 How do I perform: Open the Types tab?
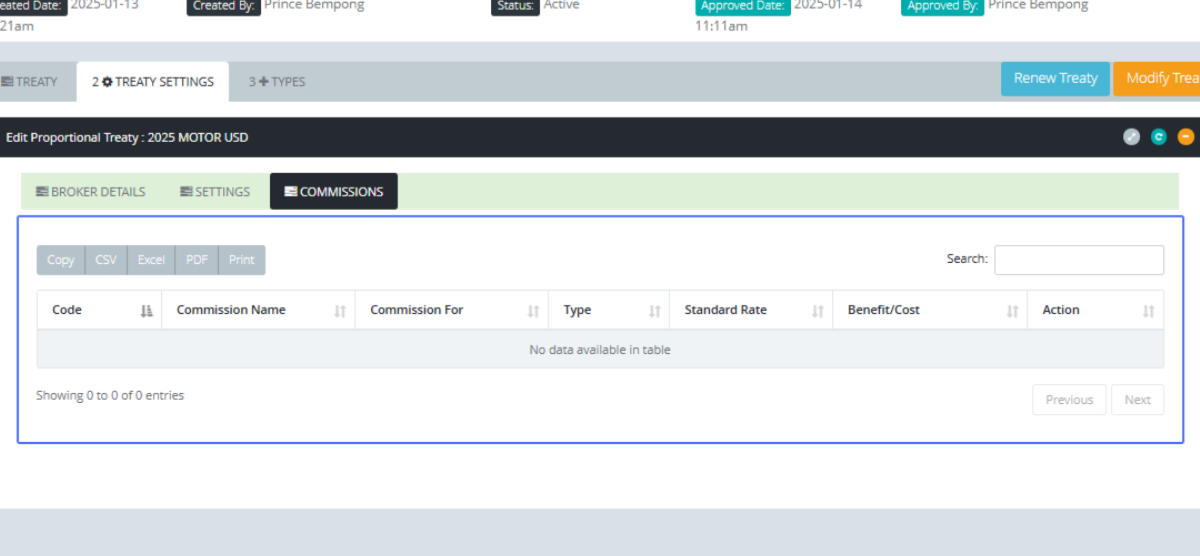(x=277, y=82)
